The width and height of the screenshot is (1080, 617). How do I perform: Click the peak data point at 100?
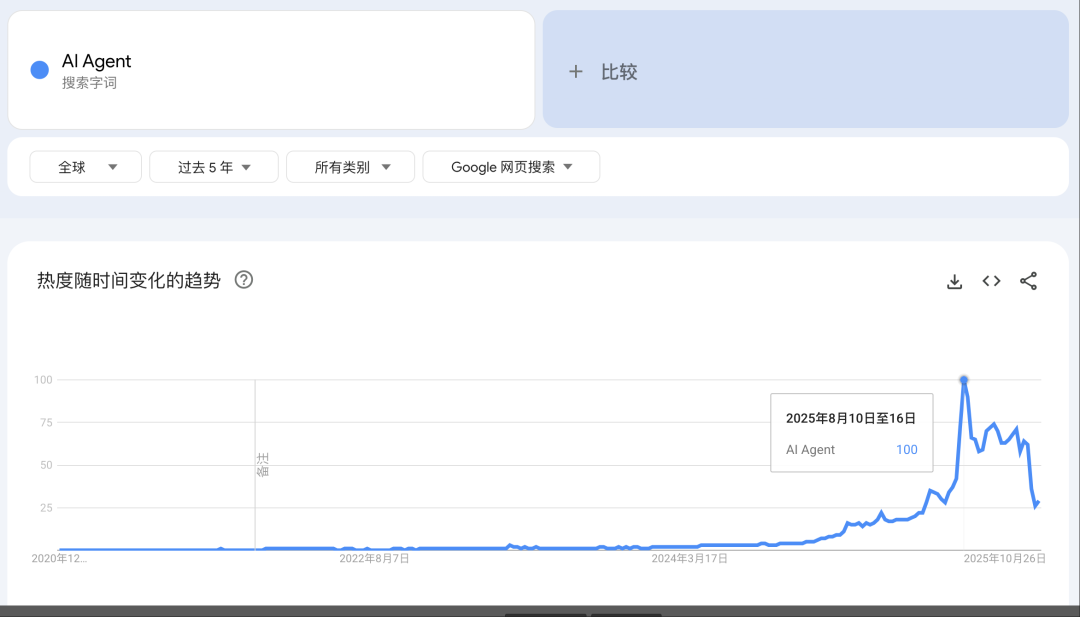pyautogui.click(x=964, y=380)
